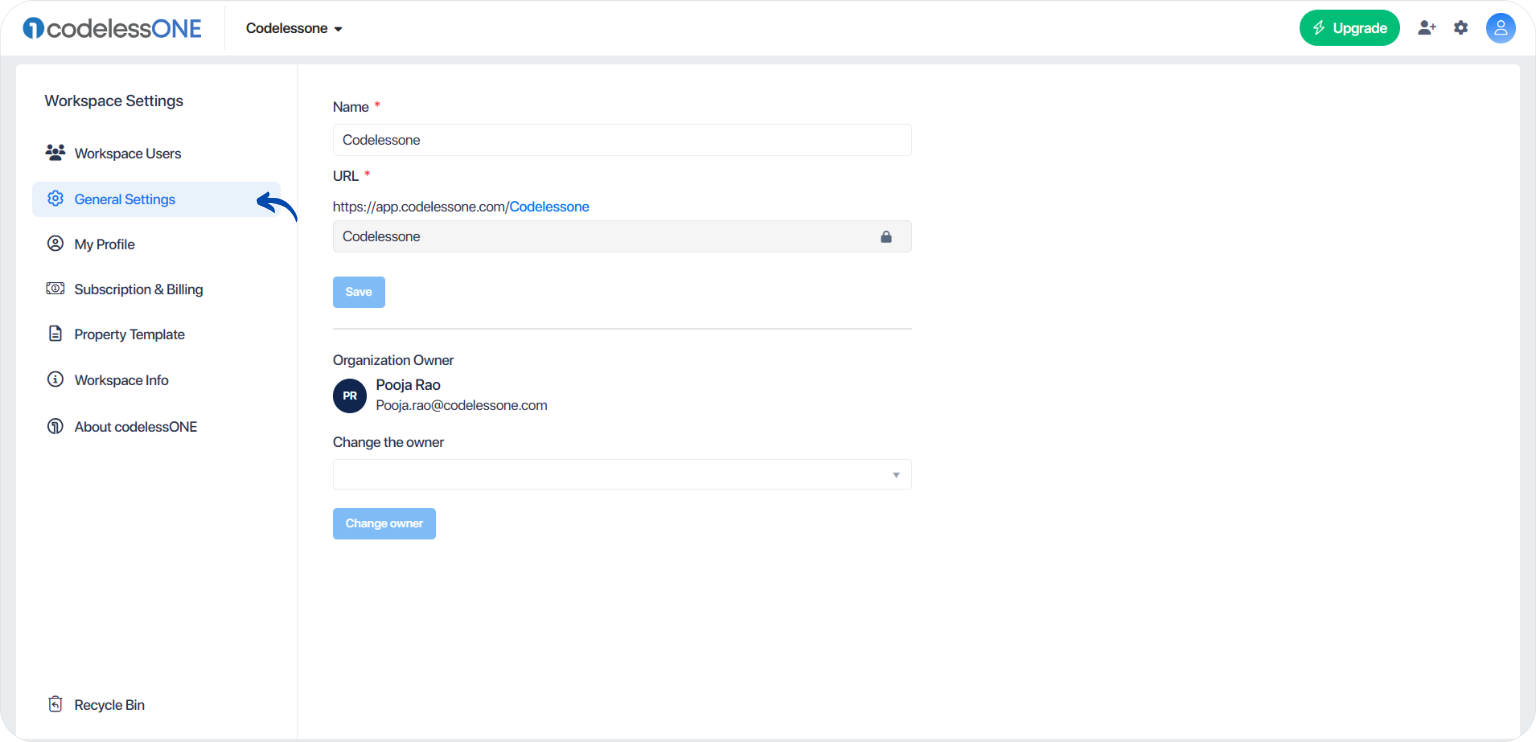Image resolution: width=1536 pixels, height=742 pixels.
Task: Click the locked URL field containing Codelessone
Action: click(x=622, y=236)
